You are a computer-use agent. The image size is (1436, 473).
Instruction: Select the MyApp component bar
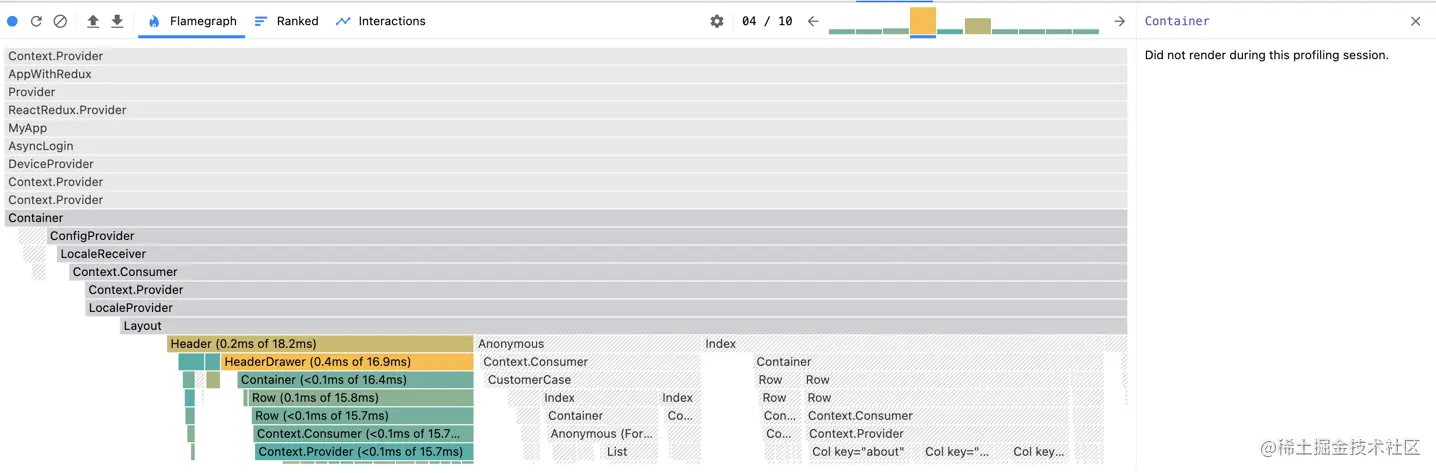(566, 128)
